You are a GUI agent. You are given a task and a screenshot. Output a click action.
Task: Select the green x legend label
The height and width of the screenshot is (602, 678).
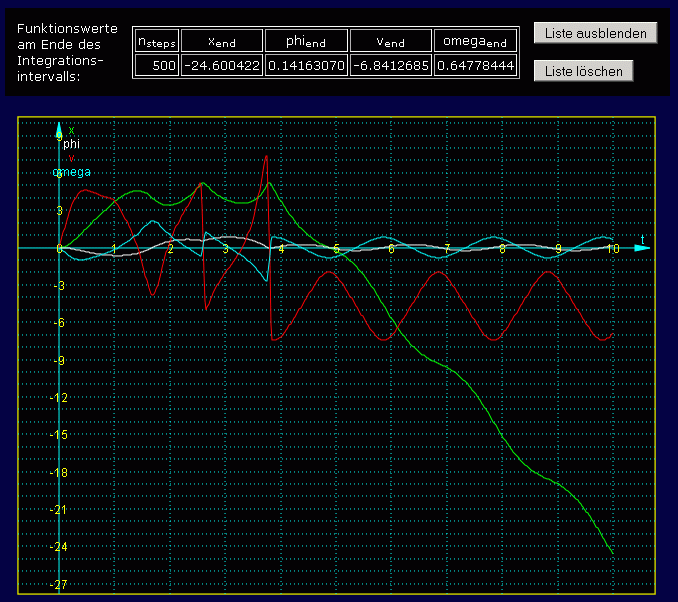point(71,131)
